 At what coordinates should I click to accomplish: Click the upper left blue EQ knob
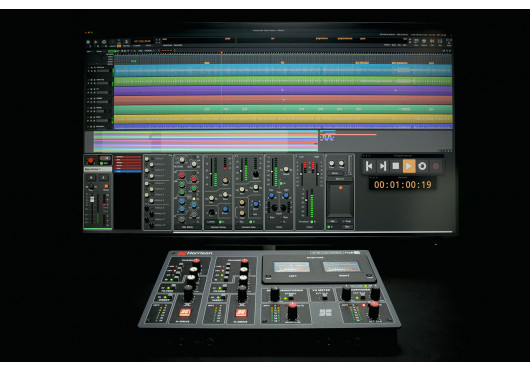(x=182, y=201)
